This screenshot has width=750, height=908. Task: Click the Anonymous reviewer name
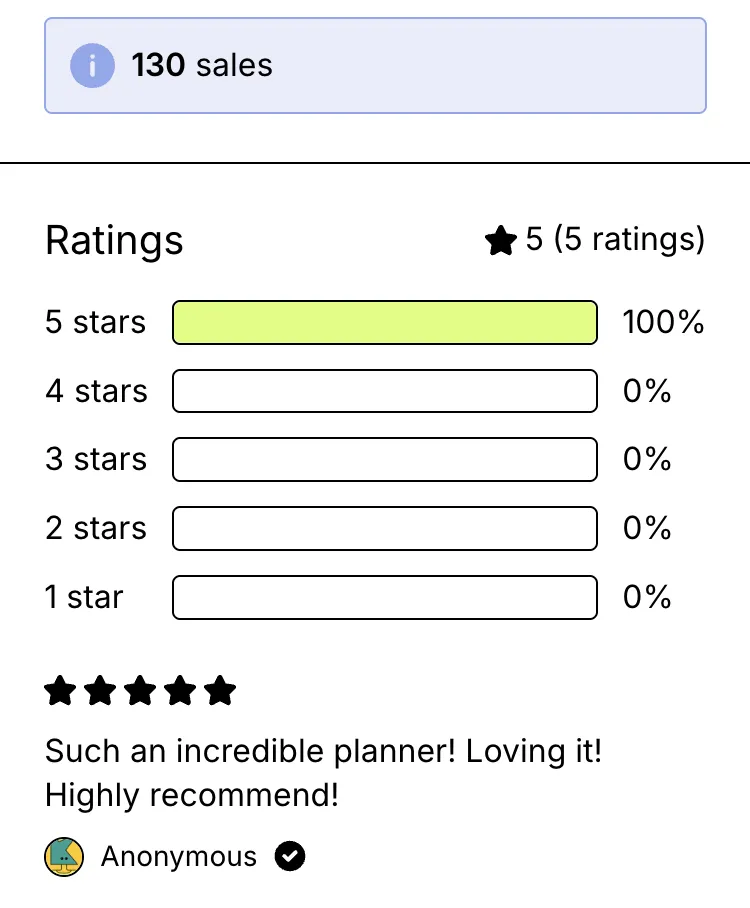[x=179, y=856]
